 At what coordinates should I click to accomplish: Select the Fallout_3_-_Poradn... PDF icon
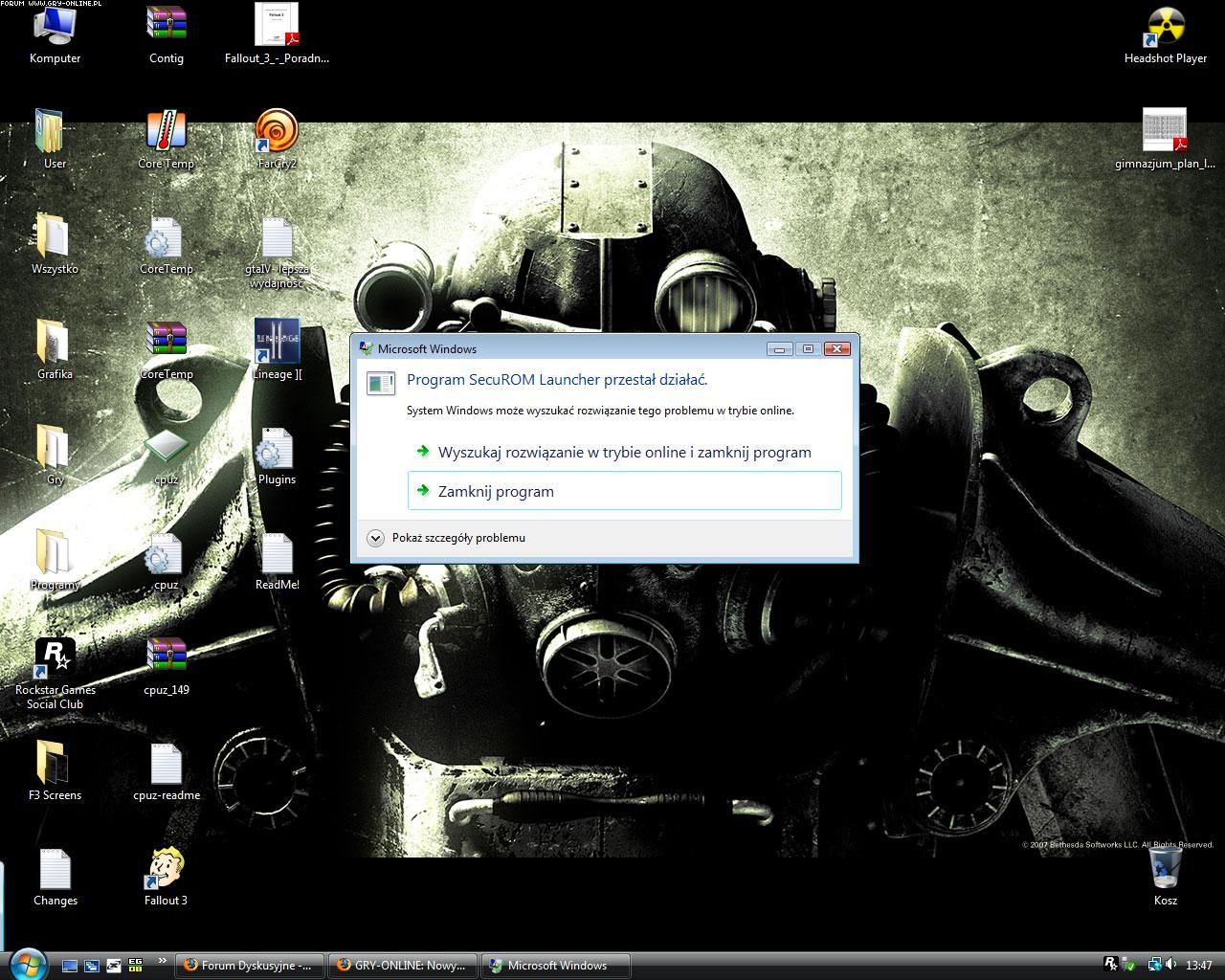pyautogui.click(x=277, y=34)
